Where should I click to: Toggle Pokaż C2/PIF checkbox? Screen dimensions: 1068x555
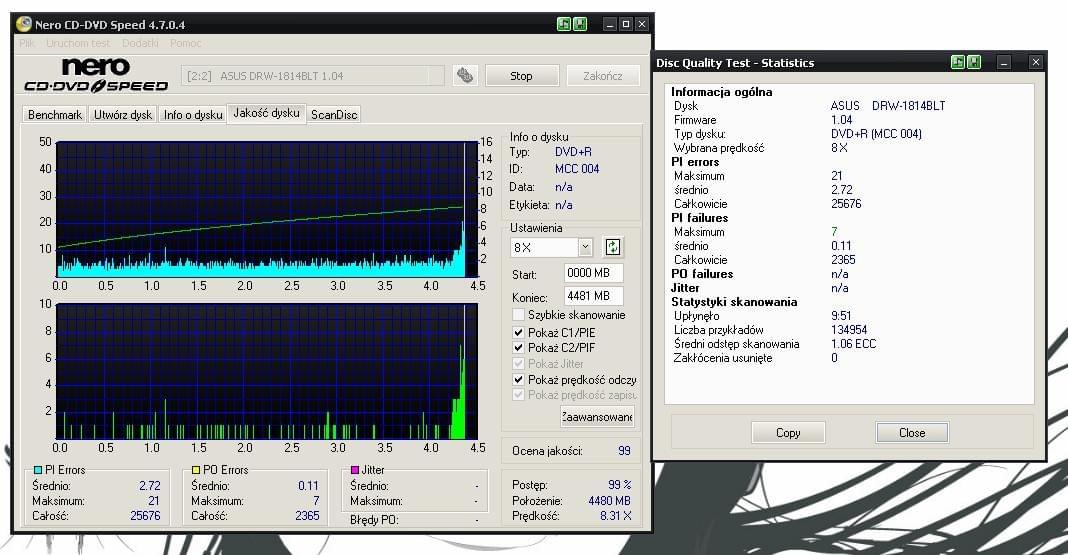pyautogui.click(x=518, y=347)
